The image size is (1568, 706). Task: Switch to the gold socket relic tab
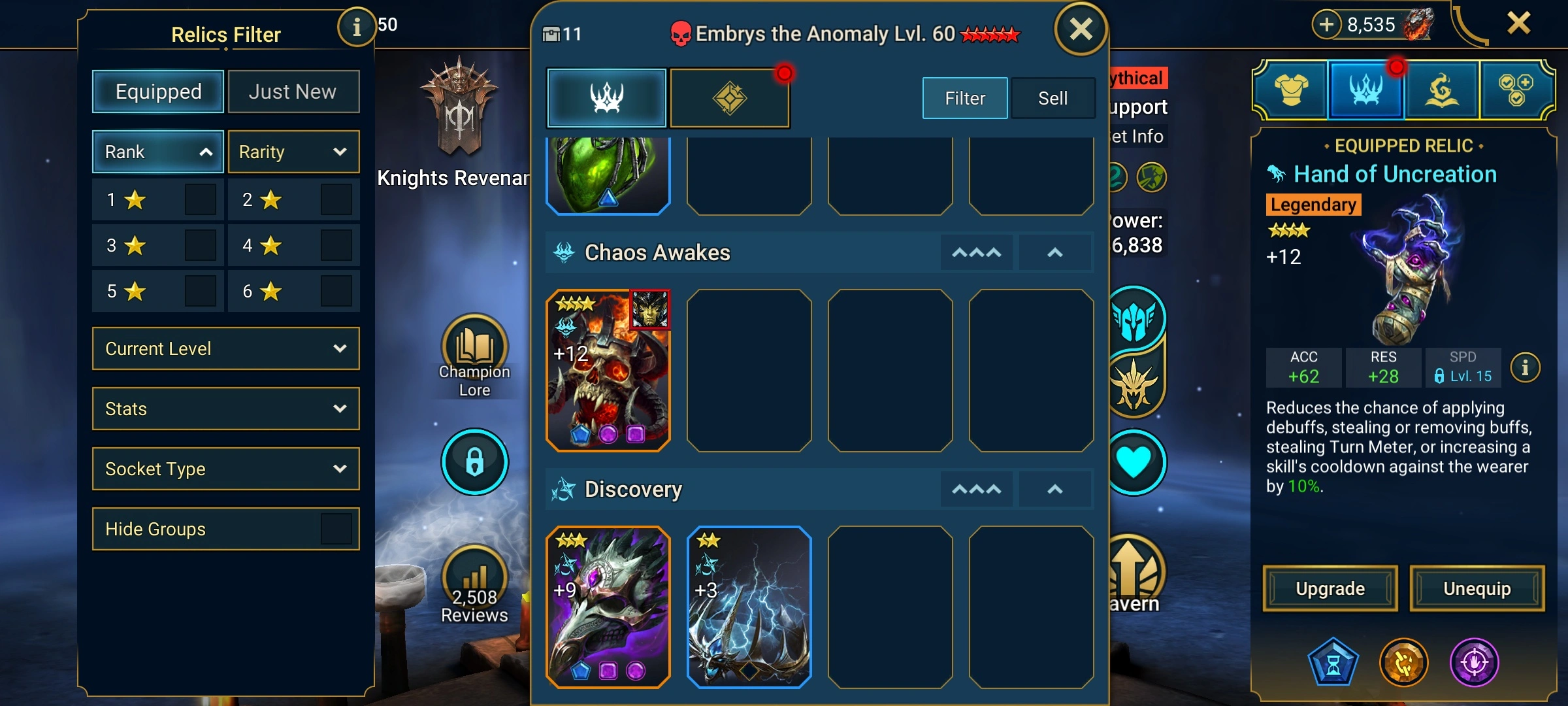(730, 98)
